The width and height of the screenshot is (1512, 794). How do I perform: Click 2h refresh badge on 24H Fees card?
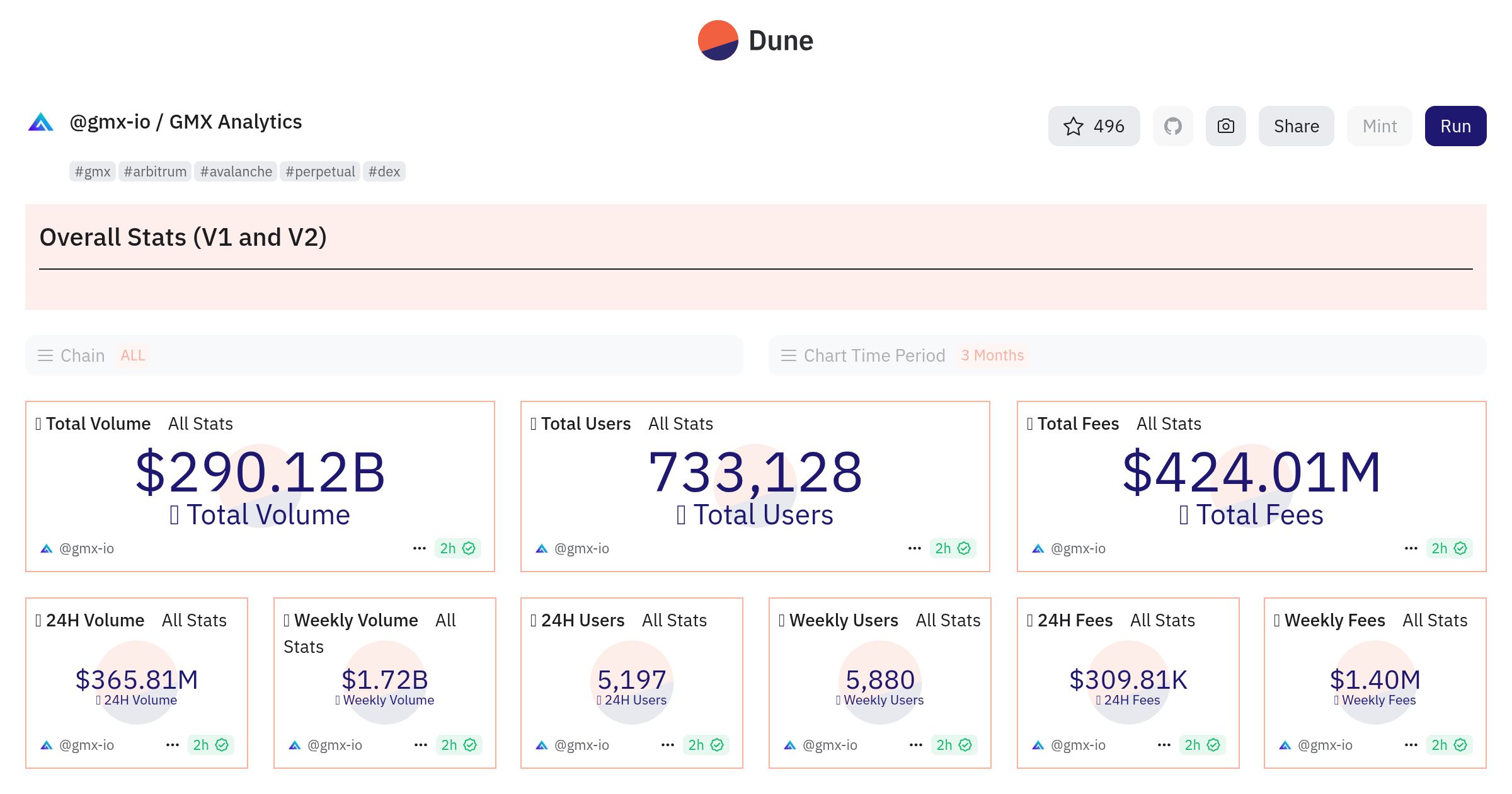[x=1203, y=745]
